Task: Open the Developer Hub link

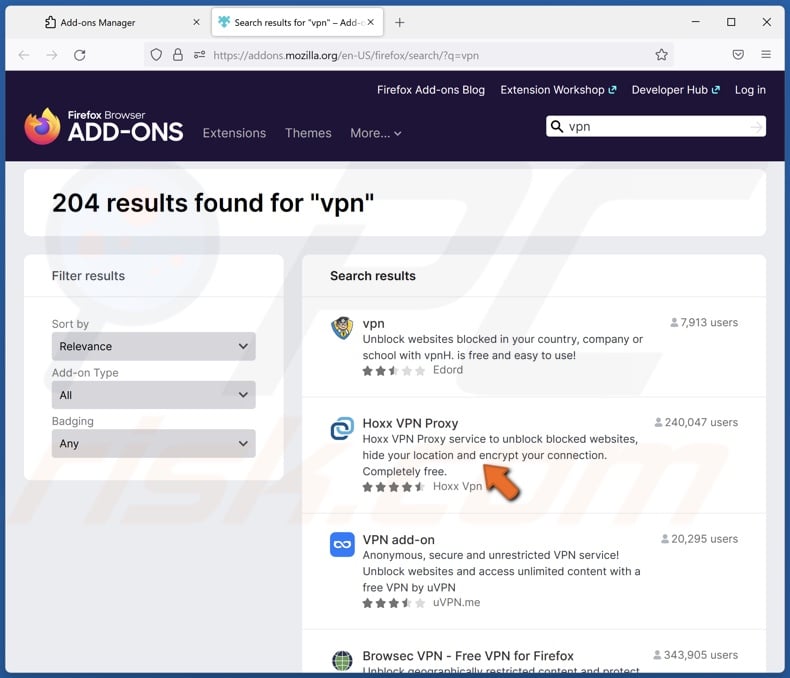Action: coord(676,90)
